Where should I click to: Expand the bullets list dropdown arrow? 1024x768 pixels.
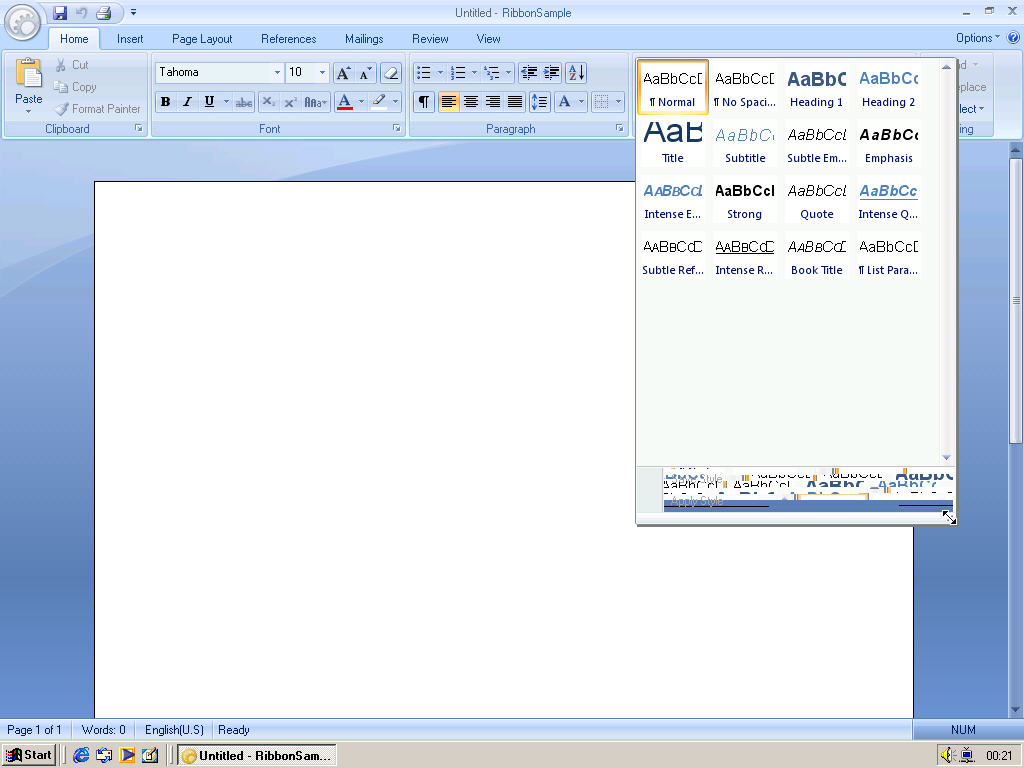tap(440, 72)
